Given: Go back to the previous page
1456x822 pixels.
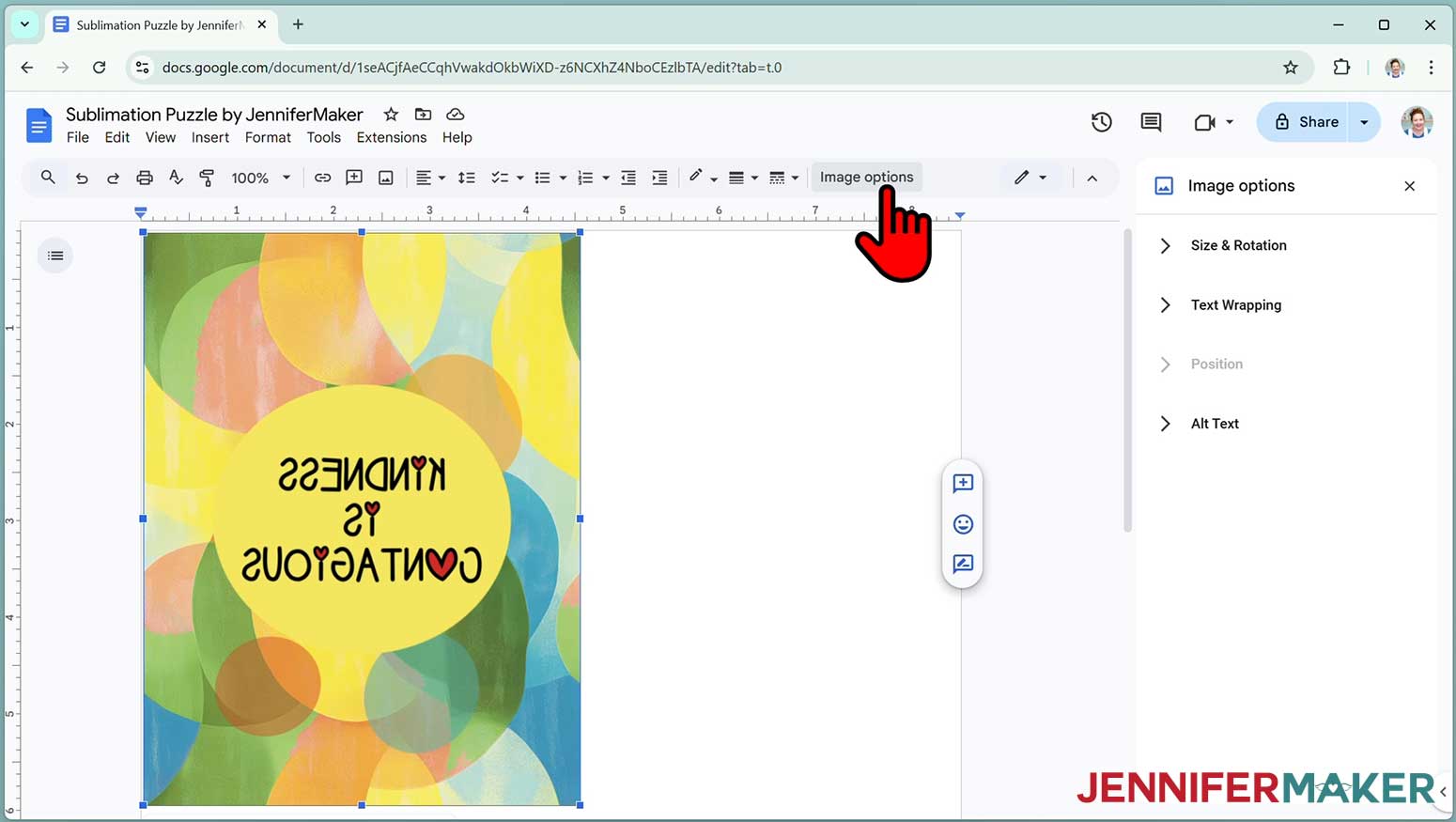Looking at the screenshot, I should tap(27, 68).
